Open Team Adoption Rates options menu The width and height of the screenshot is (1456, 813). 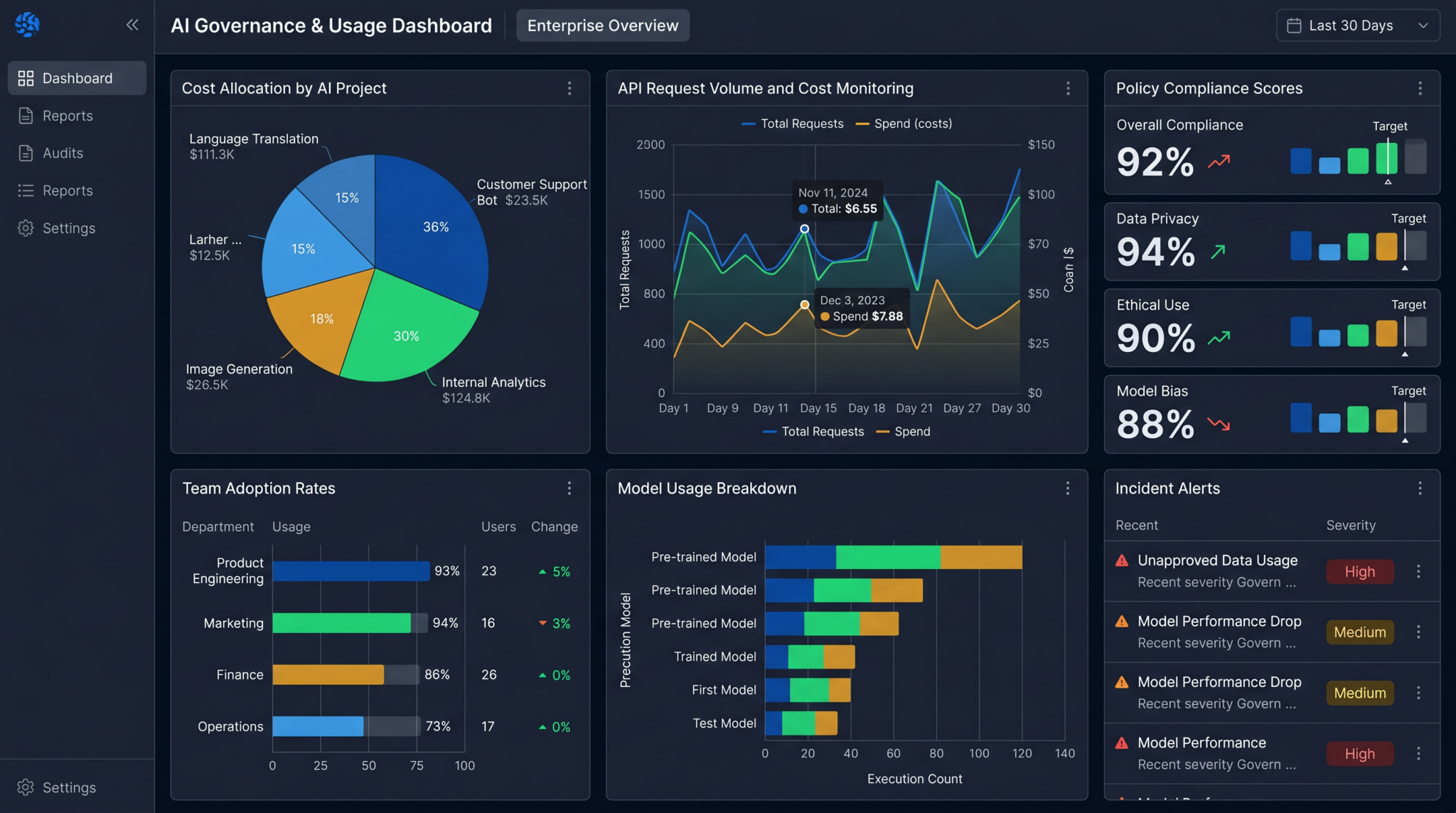point(569,488)
